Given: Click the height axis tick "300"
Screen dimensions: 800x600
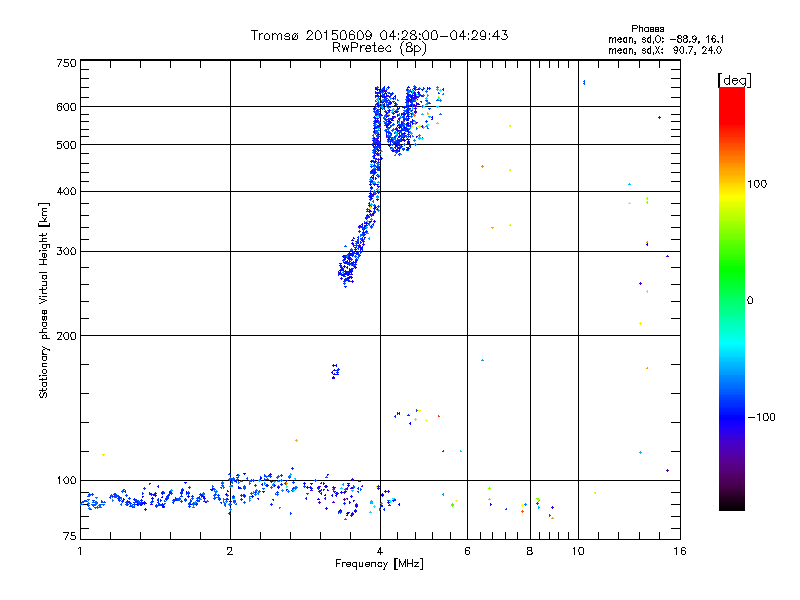Looking at the screenshot, I should (x=66, y=252).
